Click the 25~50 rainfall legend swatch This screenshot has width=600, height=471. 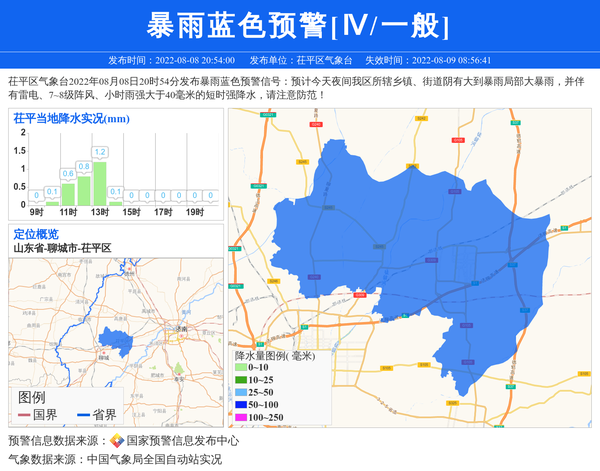(x=241, y=393)
